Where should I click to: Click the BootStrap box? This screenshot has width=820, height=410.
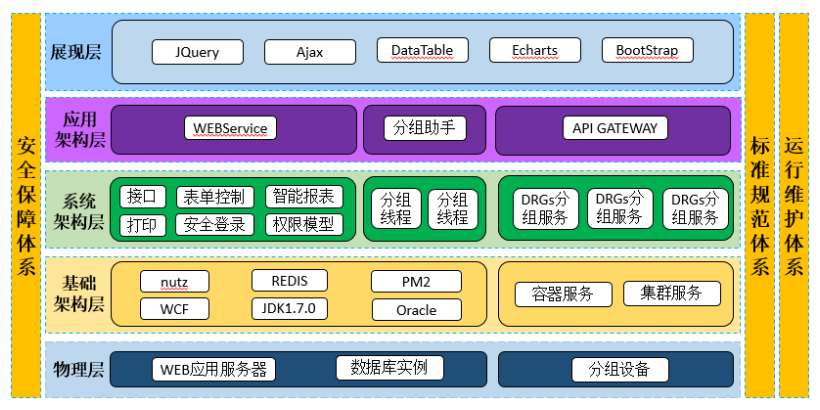(x=647, y=50)
